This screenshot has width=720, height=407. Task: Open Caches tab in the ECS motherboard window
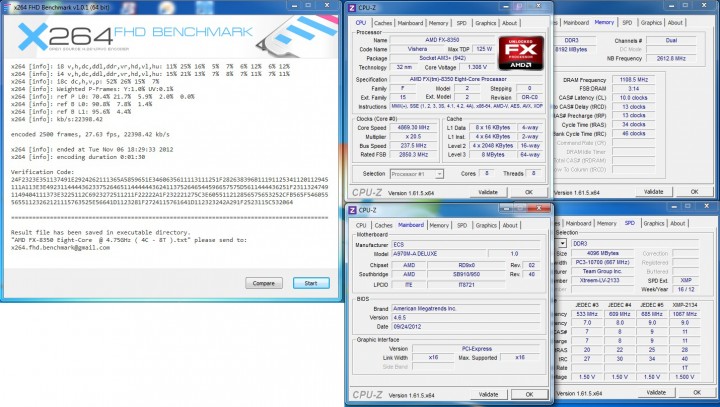click(x=383, y=225)
